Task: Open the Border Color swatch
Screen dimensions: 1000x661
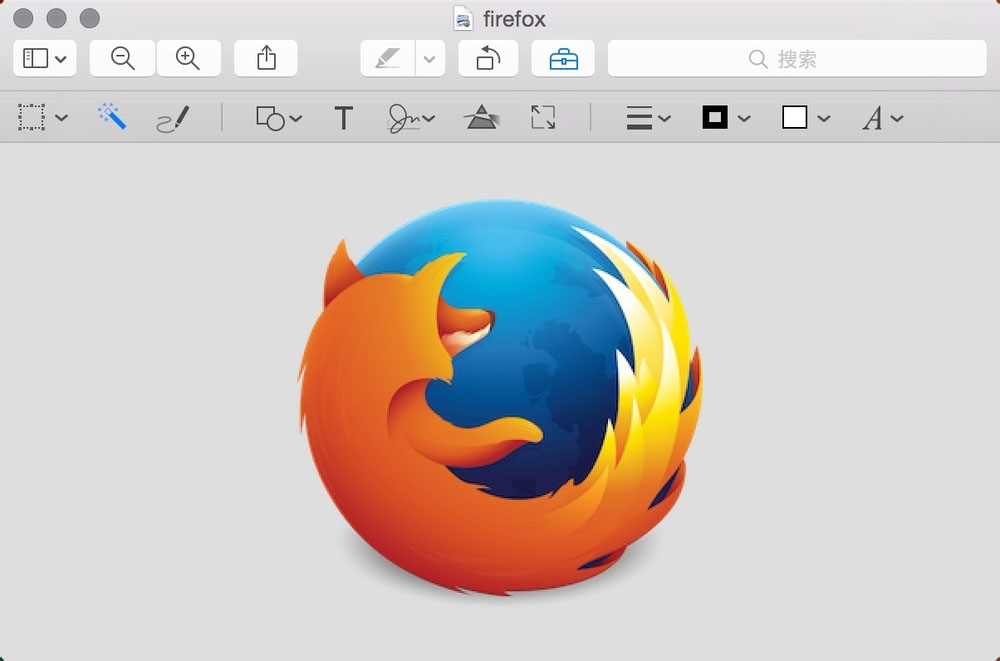Action: (725, 118)
